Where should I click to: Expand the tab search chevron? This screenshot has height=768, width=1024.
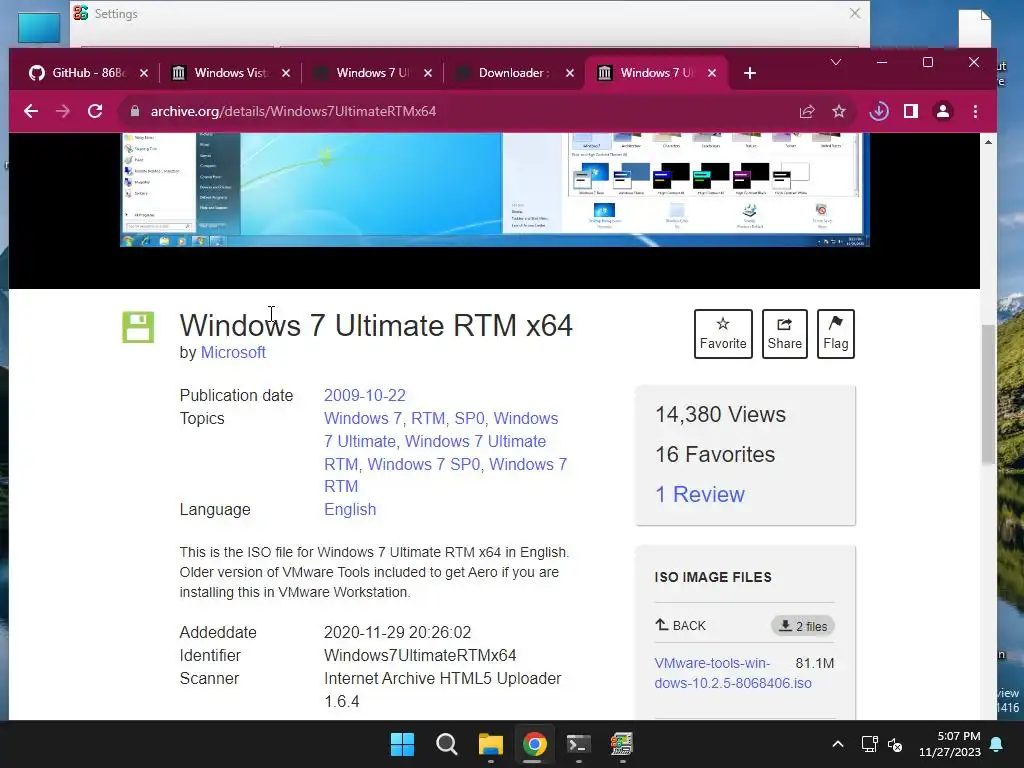tap(836, 62)
